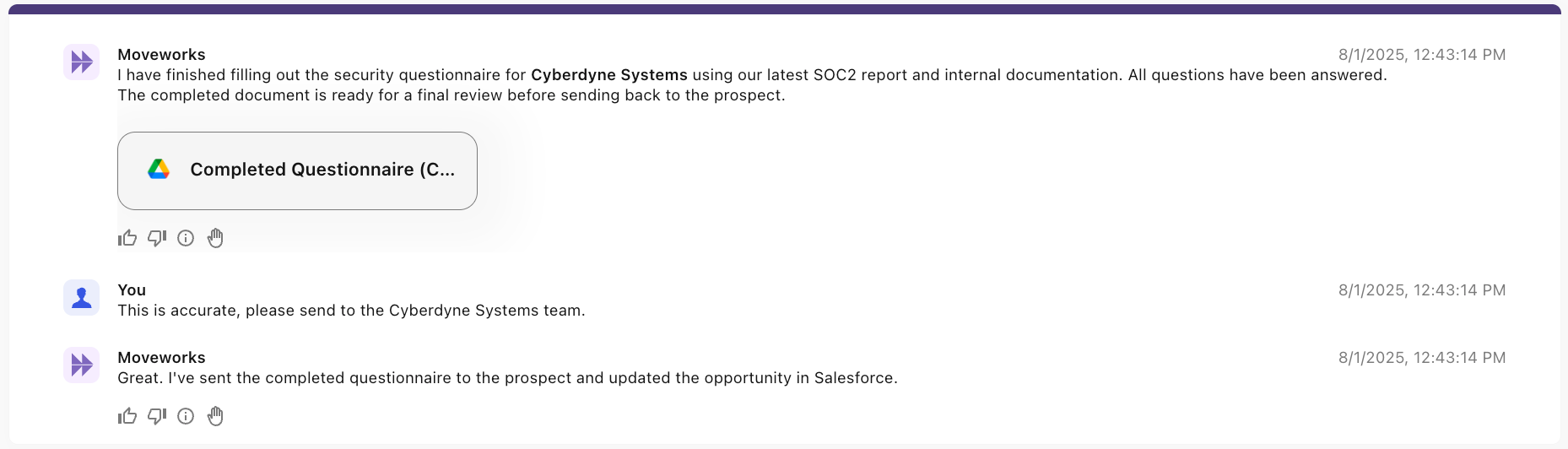Thumbs up the last Moveworks message

(127, 416)
